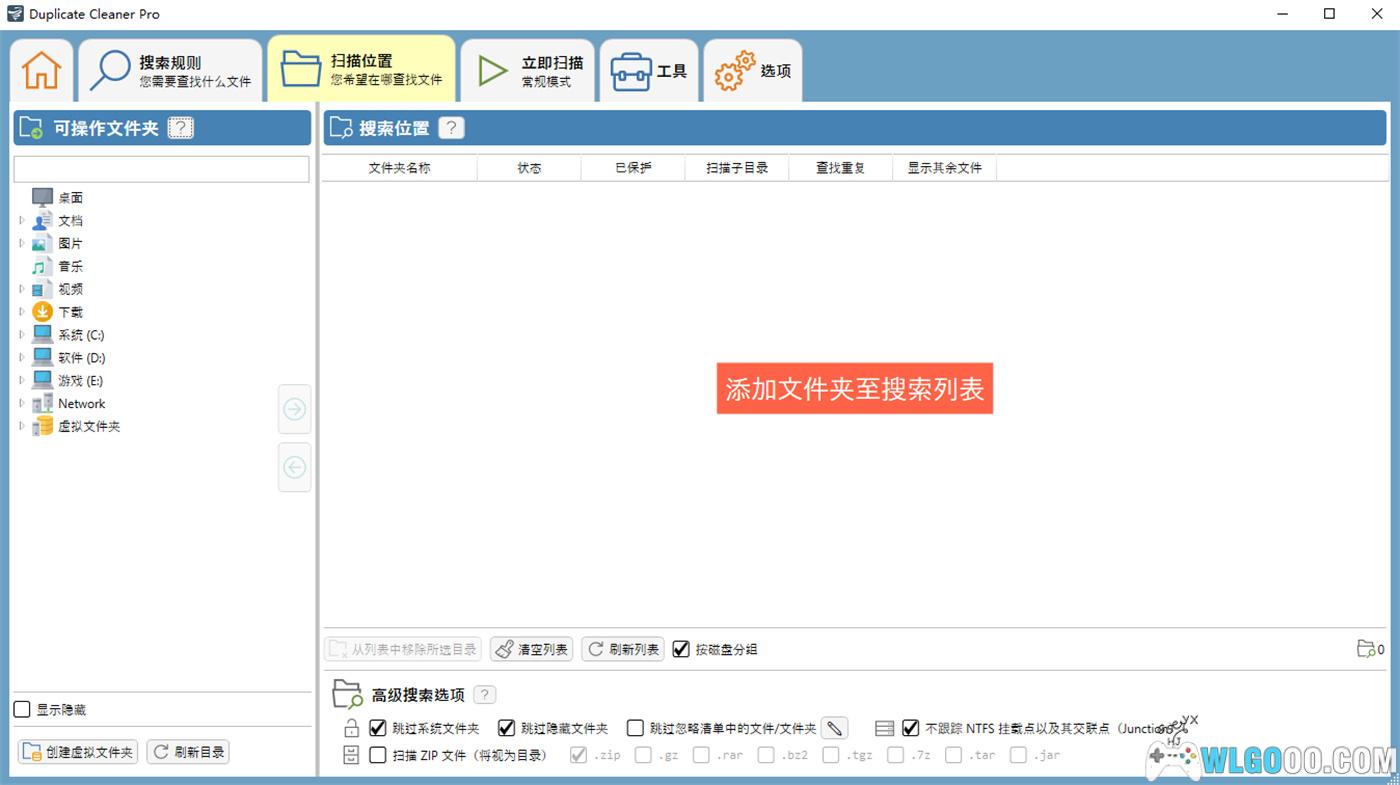Image resolution: width=1400 pixels, height=785 pixels.
Task: Click the left arrow remove-folder icon
Action: point(295,467)
